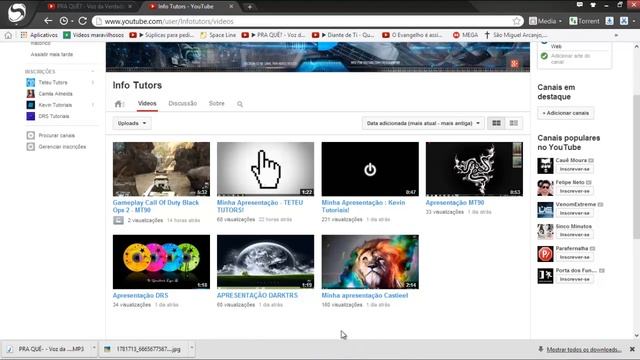
Task: Click the browser home icon in bookmarks bar
Action: [8, 35]
